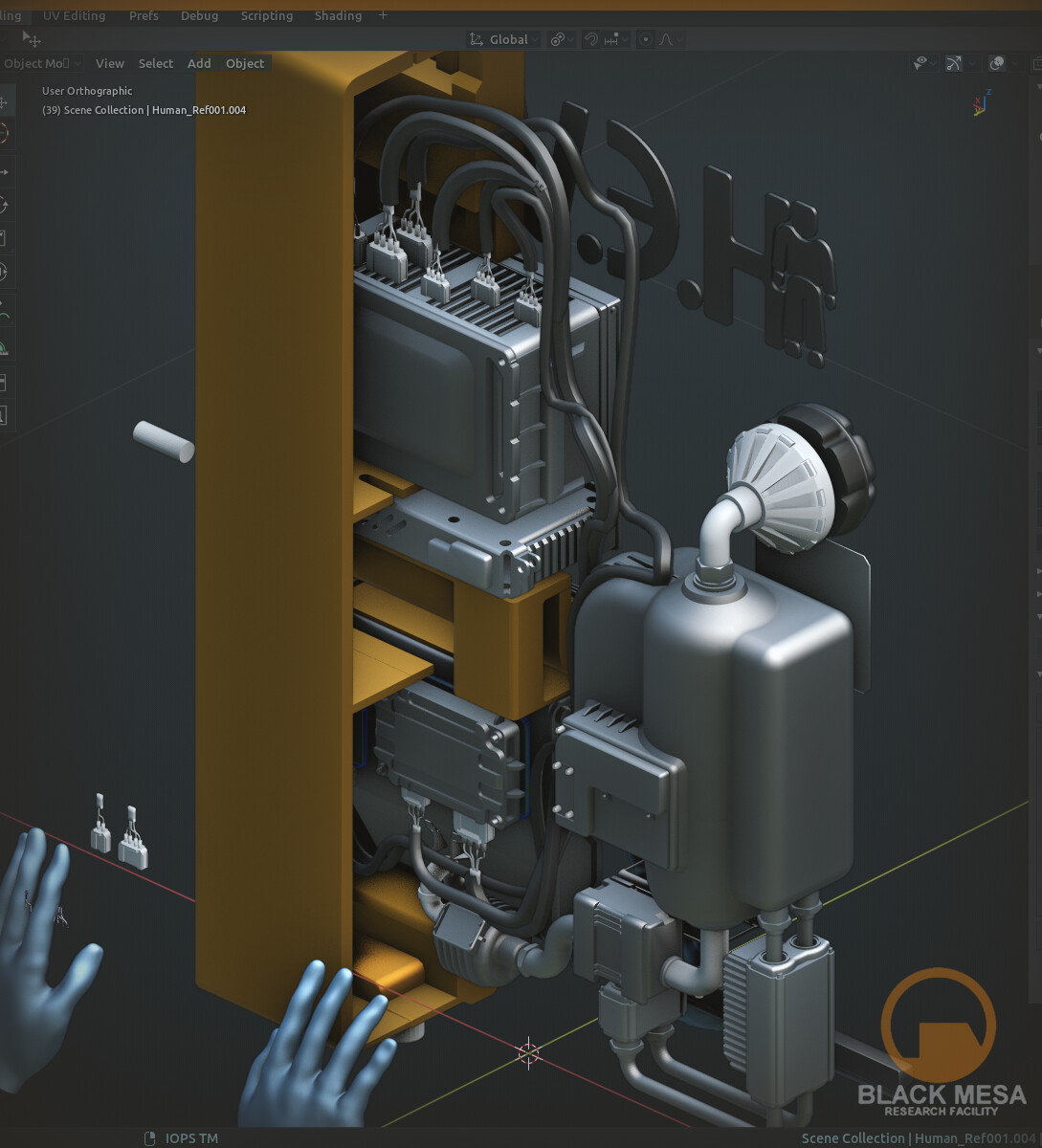Select the Move tool in the toolbar
This screenshot has height=1148, width=1042.
pos(9,170)
